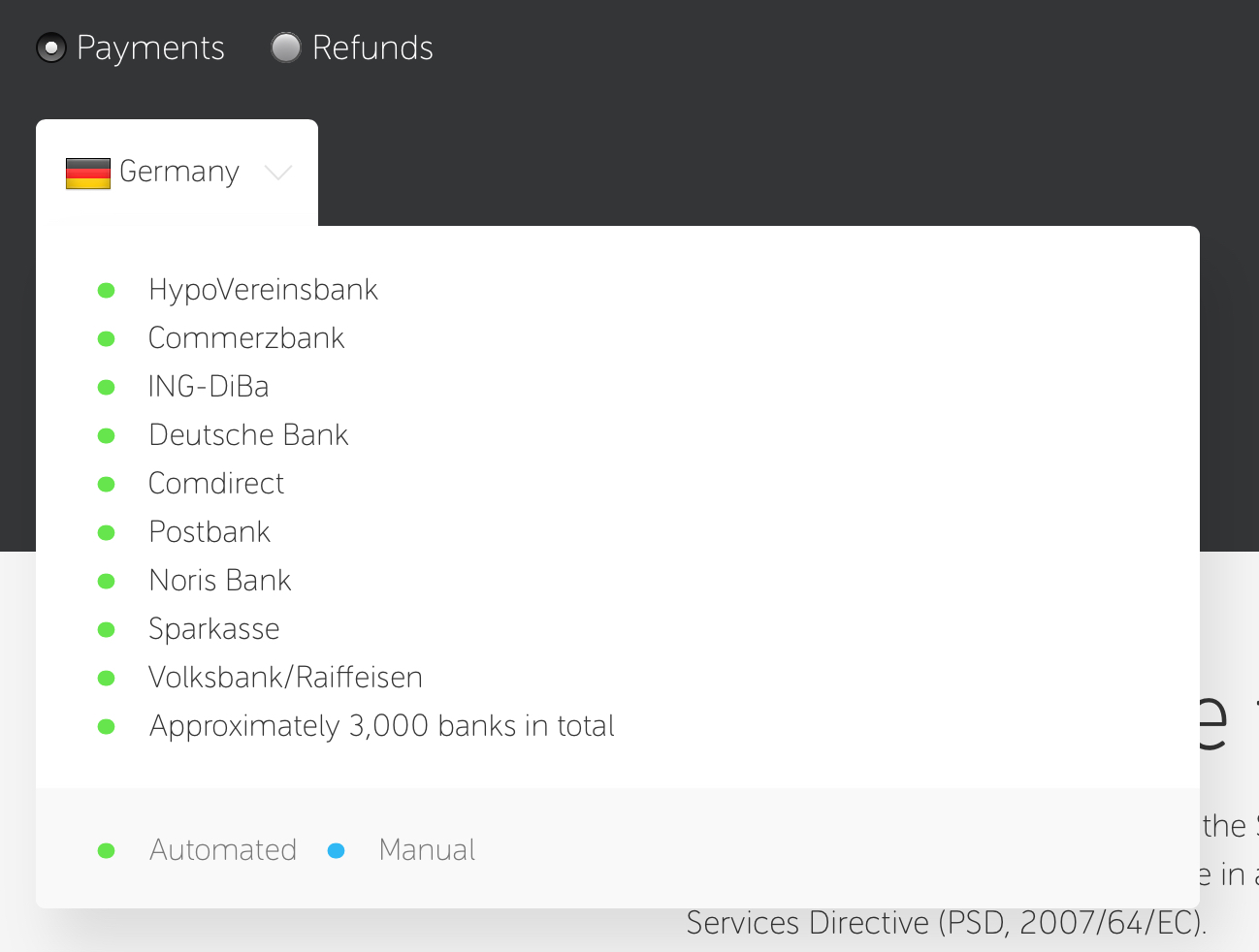Image resolution: width=1259 pixels, height=952 pixels.
Task: Click the dropdown chevron beside Germany
Action: (278, 173)
